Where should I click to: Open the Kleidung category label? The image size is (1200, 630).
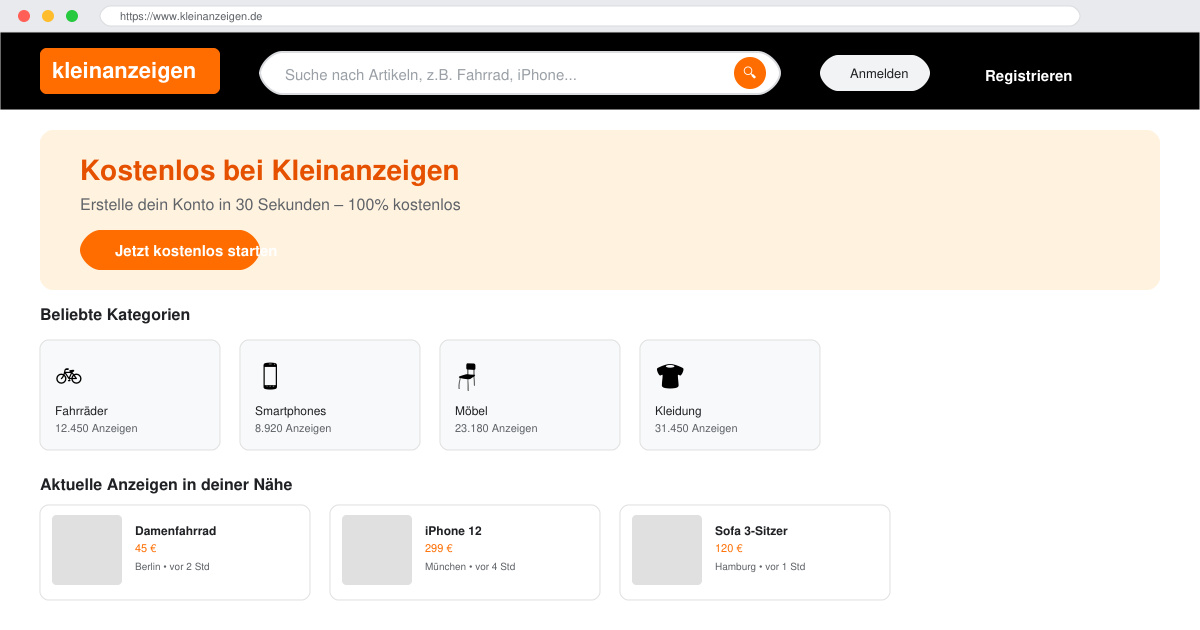[678, 411]
